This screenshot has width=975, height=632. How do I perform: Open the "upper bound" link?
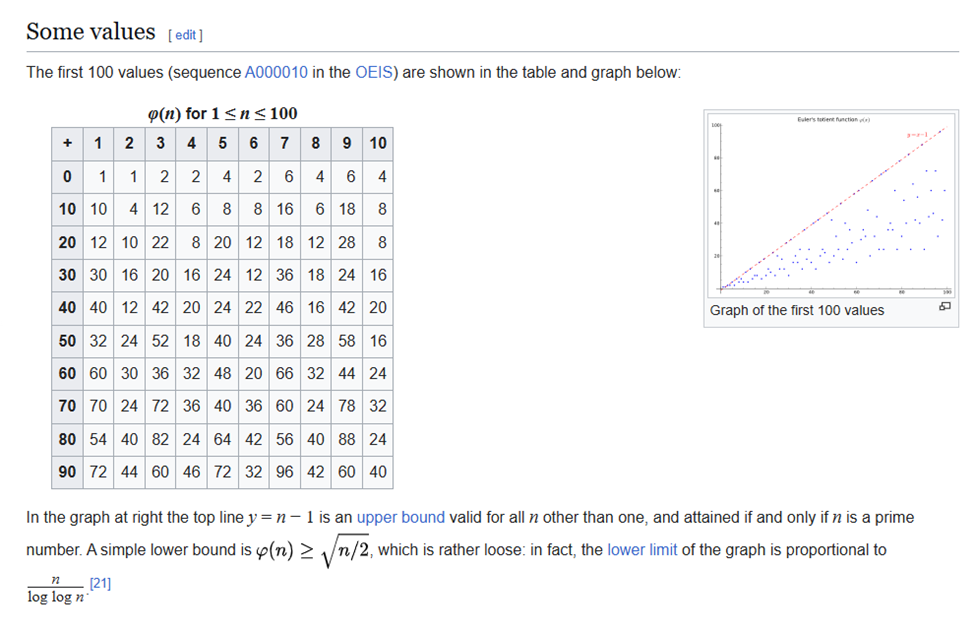[x=400, y=518]
